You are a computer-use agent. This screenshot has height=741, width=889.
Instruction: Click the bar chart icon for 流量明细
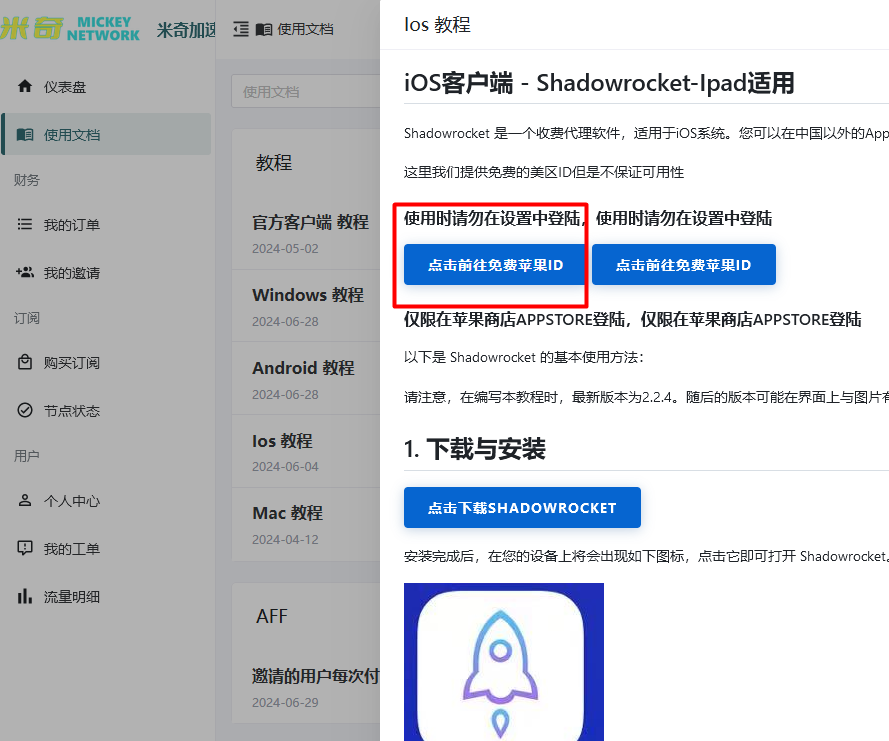tap(25, 596)
